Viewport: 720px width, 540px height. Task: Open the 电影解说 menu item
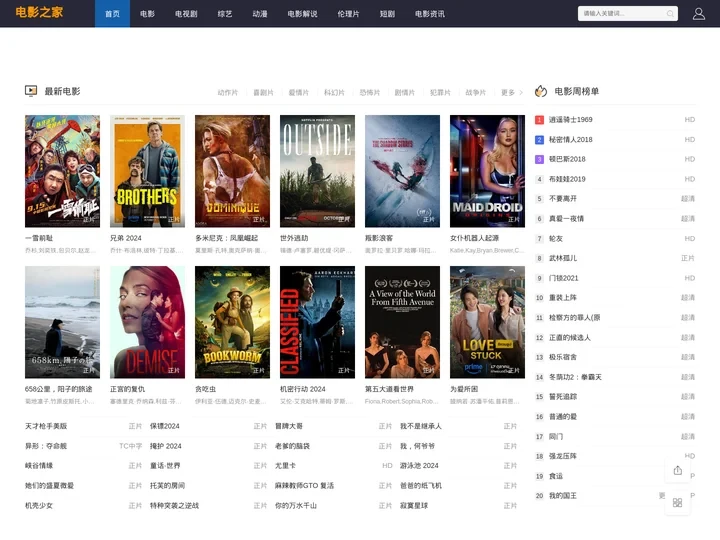pos(302,14)
